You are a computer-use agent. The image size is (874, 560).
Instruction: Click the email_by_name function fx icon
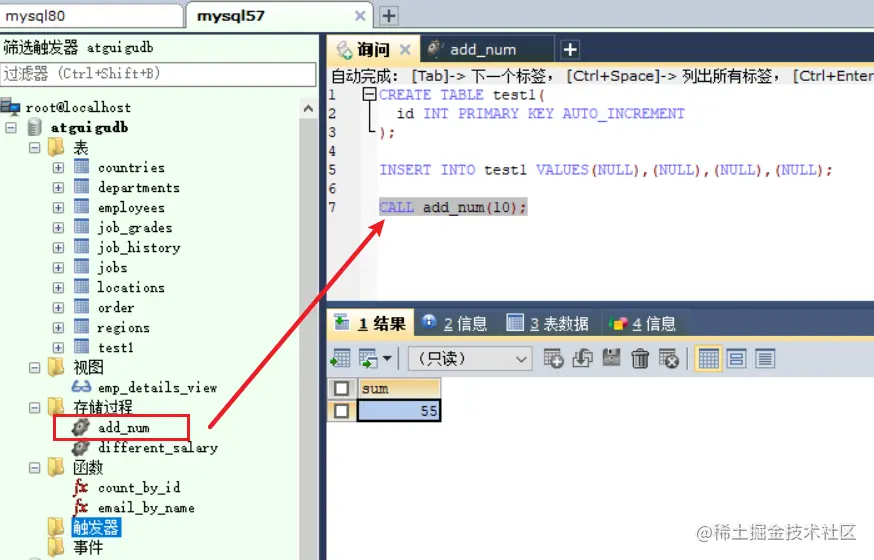(x=81, y=507)
